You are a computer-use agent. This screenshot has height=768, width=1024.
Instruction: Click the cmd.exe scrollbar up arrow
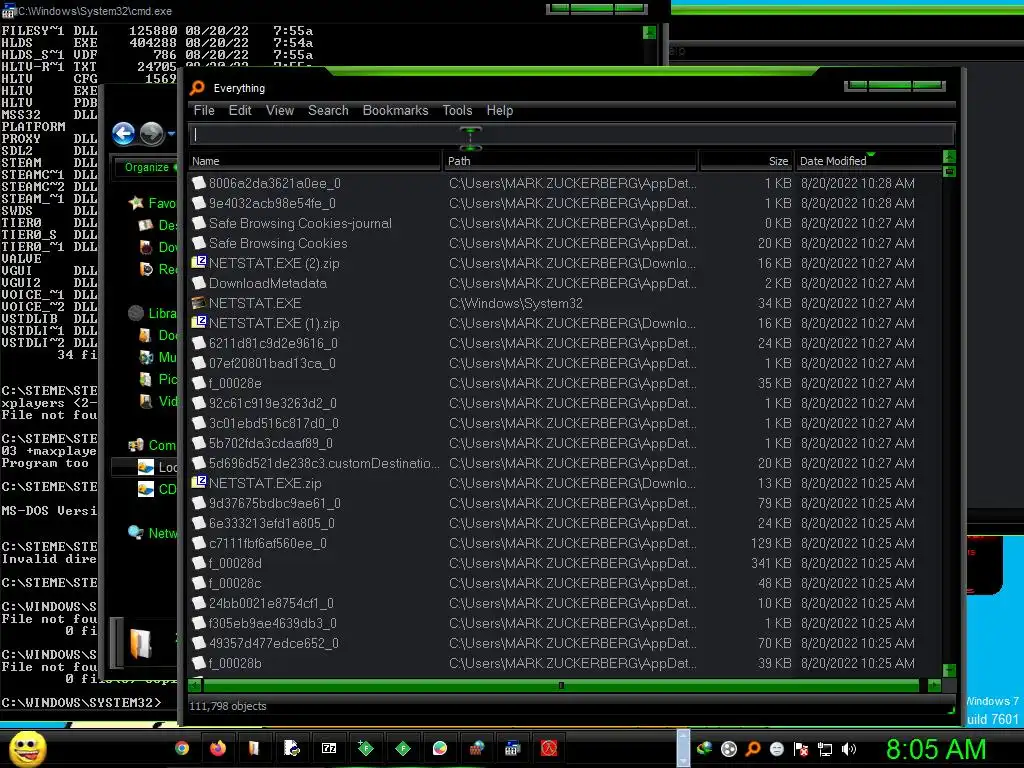pyautogui.click(x=649, y=32)
